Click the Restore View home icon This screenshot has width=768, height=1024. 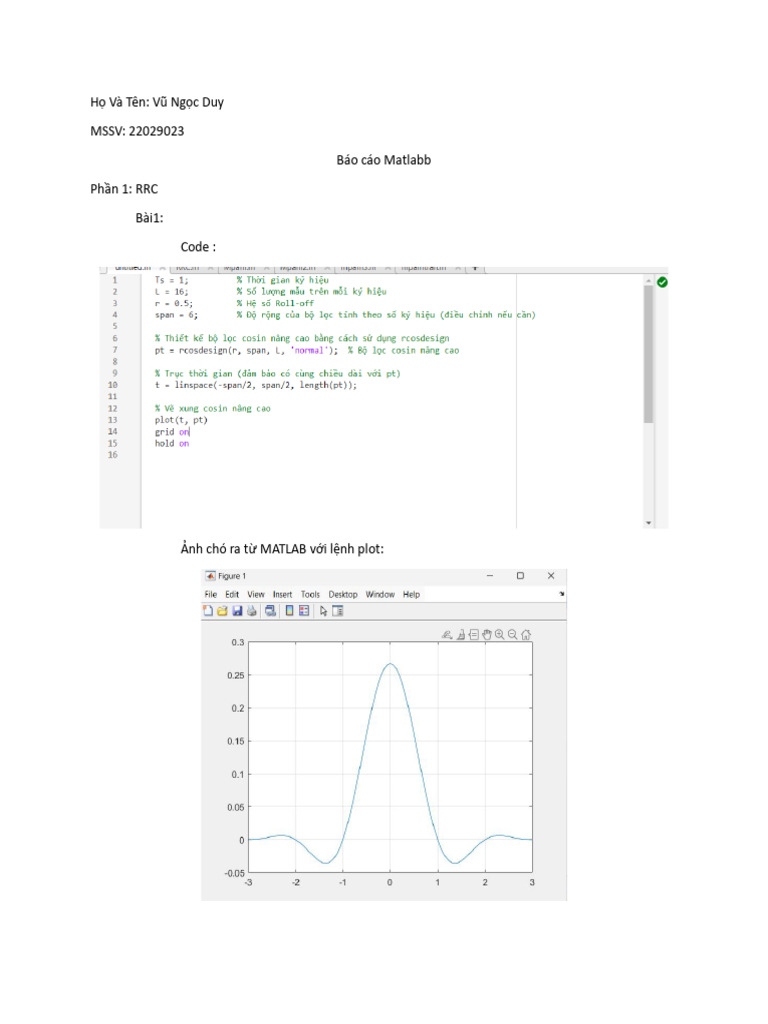click(x=526, y=634)
